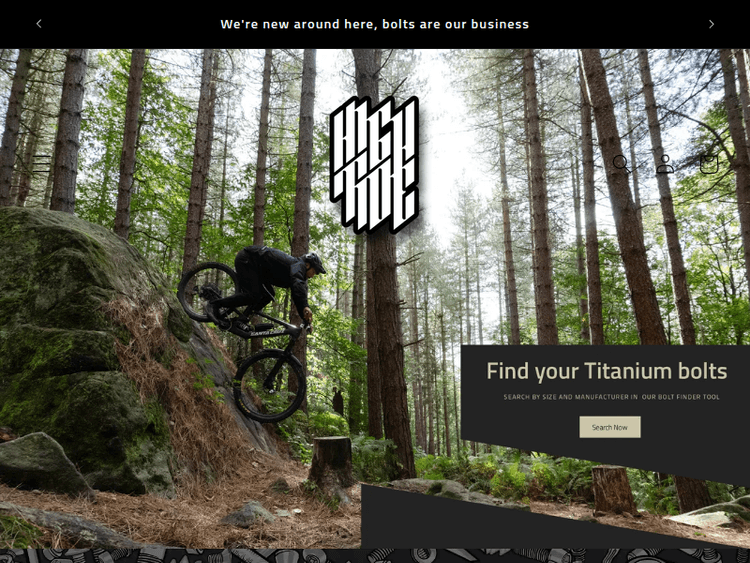Click the bike's front wheel in photo

click(x=269, y=386)
